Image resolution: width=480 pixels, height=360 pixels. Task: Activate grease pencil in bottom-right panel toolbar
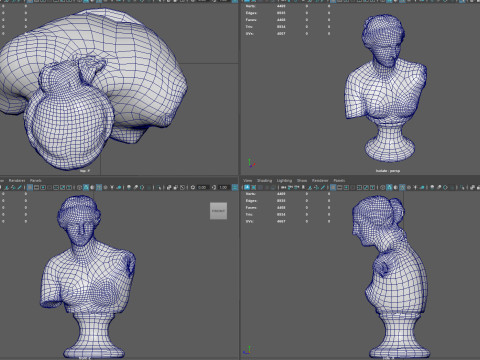(323, 187)
